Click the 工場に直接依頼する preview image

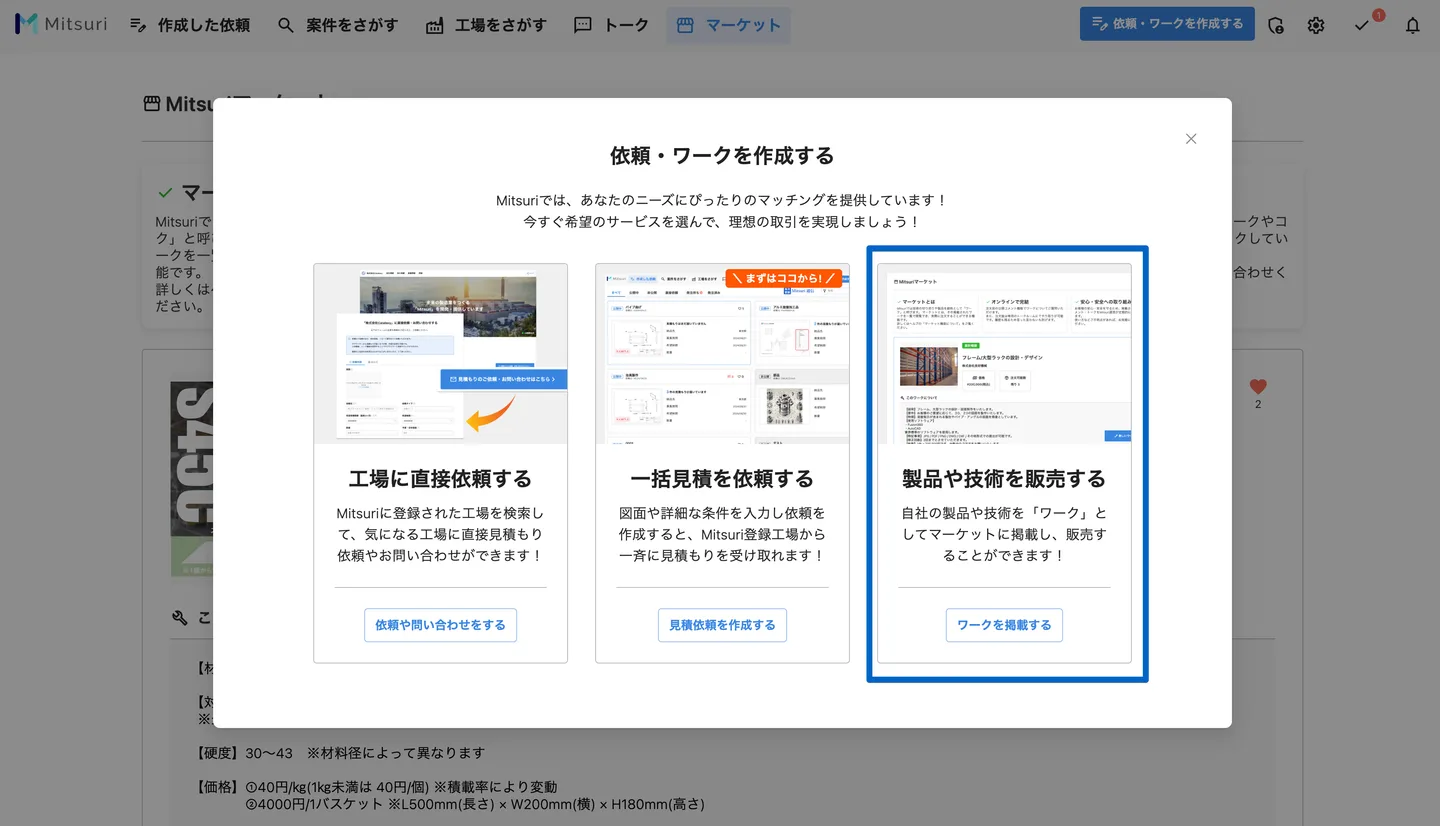pos(440,354)
